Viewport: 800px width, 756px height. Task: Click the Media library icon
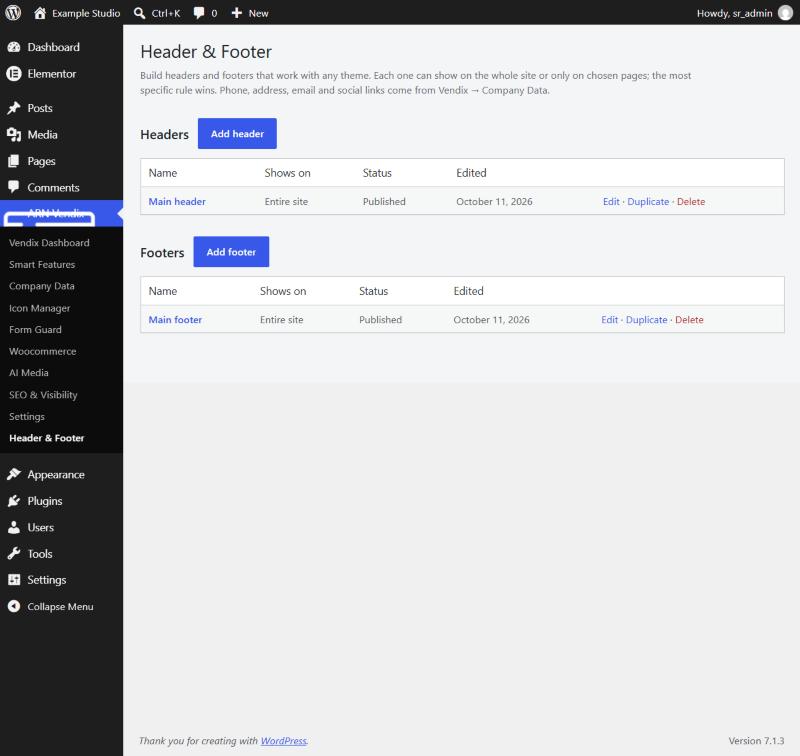click(x=14, y=134)
